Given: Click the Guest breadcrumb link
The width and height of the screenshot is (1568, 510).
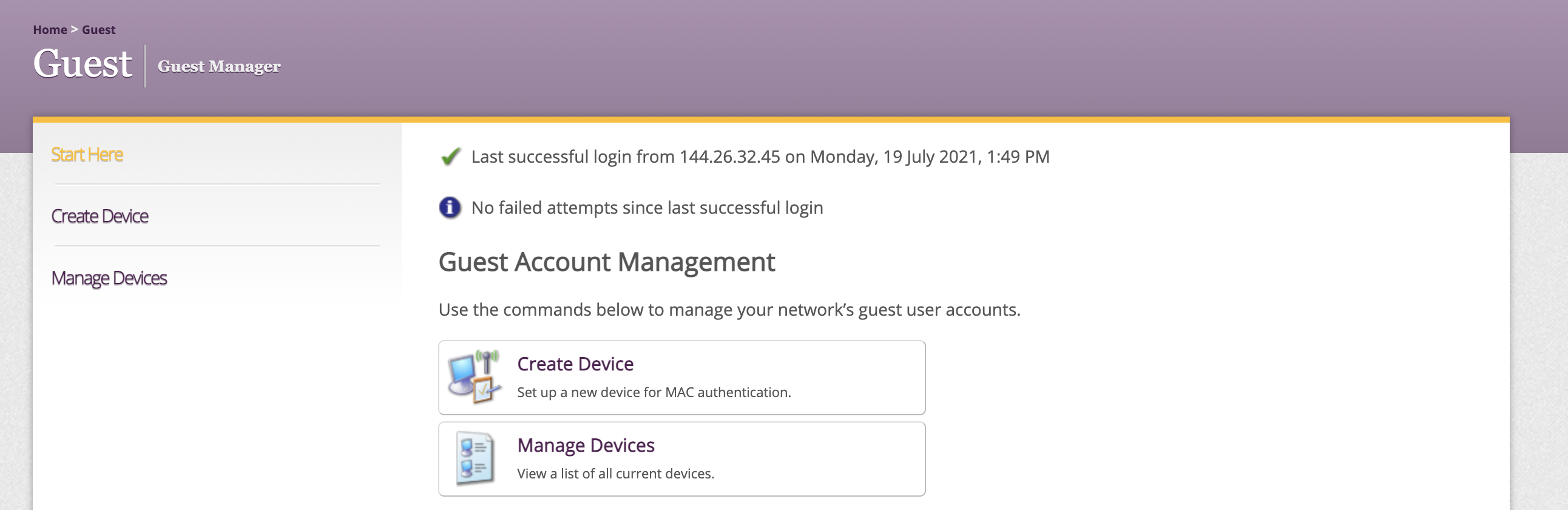Looking at the screenshot, I should 99,30.
